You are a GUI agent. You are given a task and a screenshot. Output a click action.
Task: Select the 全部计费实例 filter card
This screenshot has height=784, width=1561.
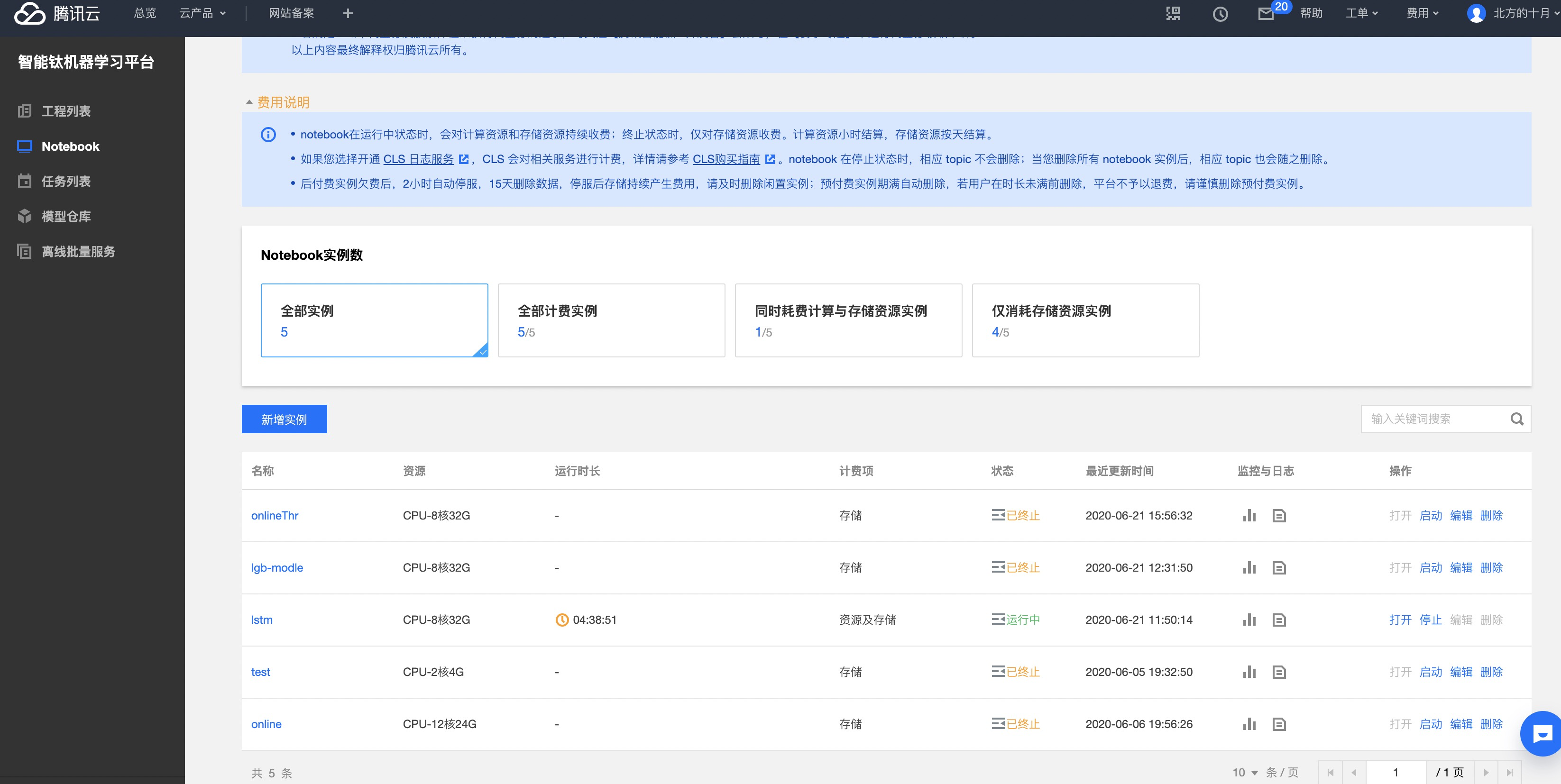point(611,320)
